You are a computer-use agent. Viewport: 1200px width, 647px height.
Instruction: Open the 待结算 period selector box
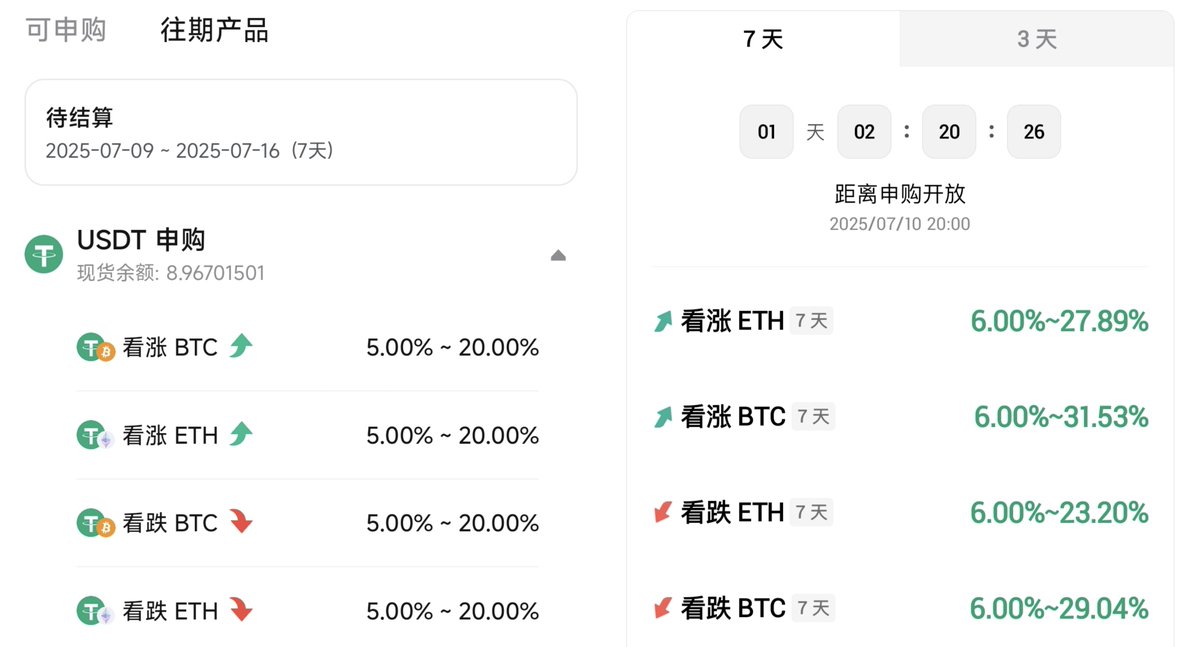[301, 133]
